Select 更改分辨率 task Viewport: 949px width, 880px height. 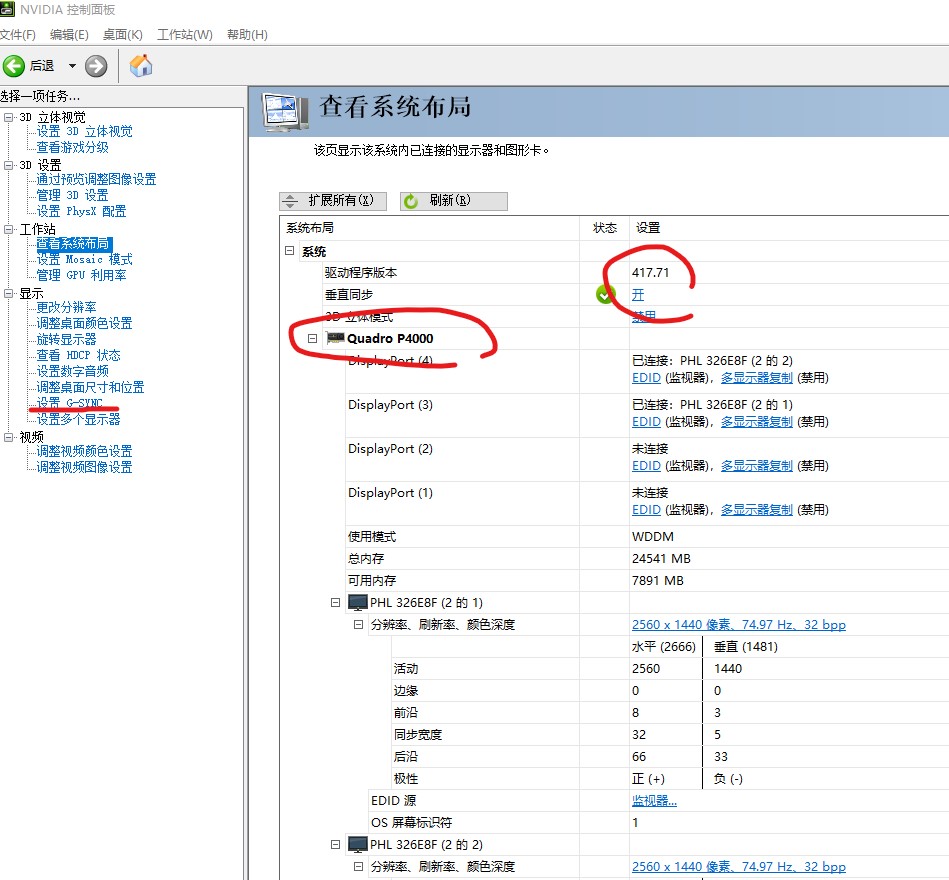point(66,307)
